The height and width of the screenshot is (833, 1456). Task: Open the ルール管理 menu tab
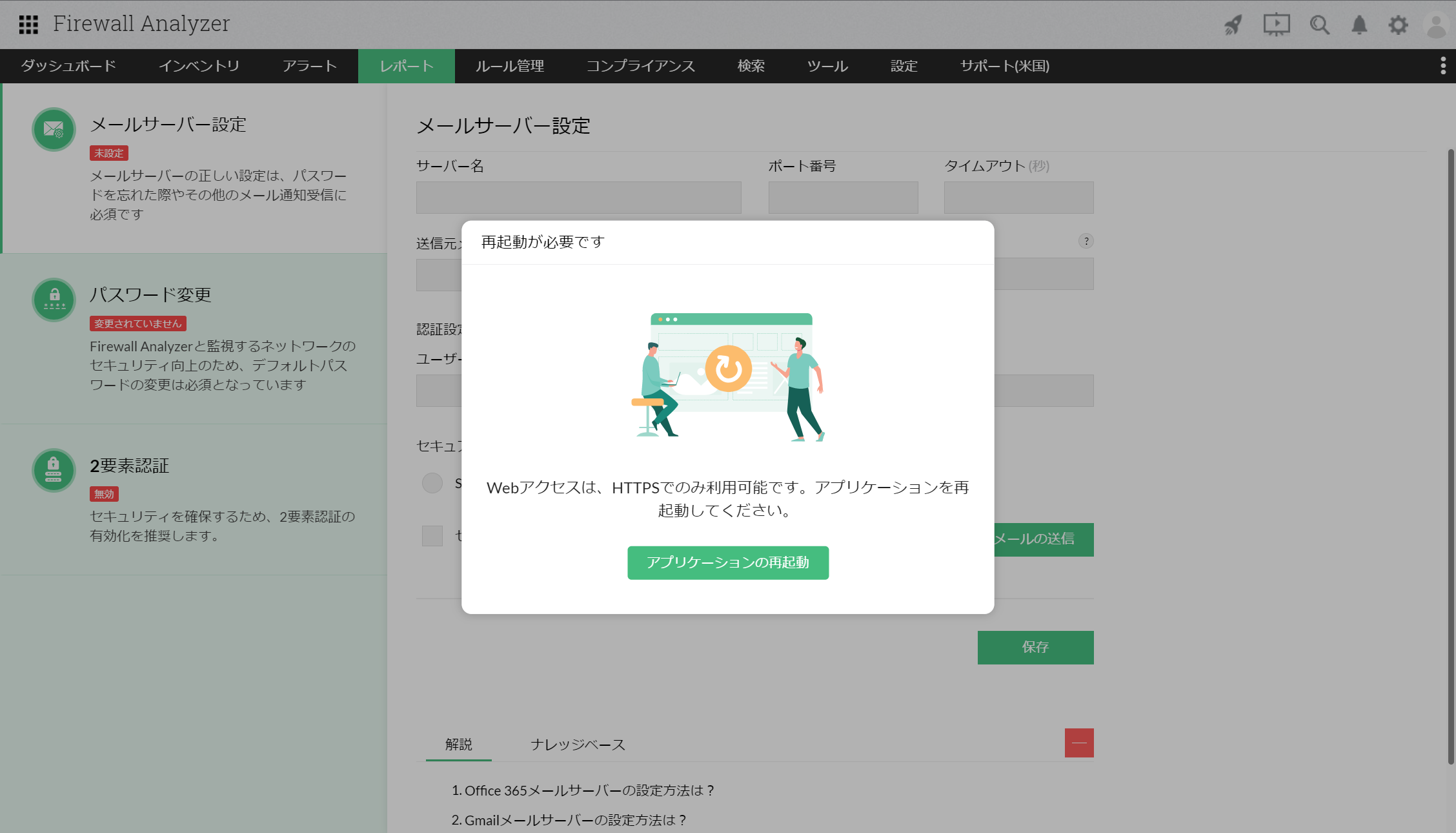coord(510,66)
